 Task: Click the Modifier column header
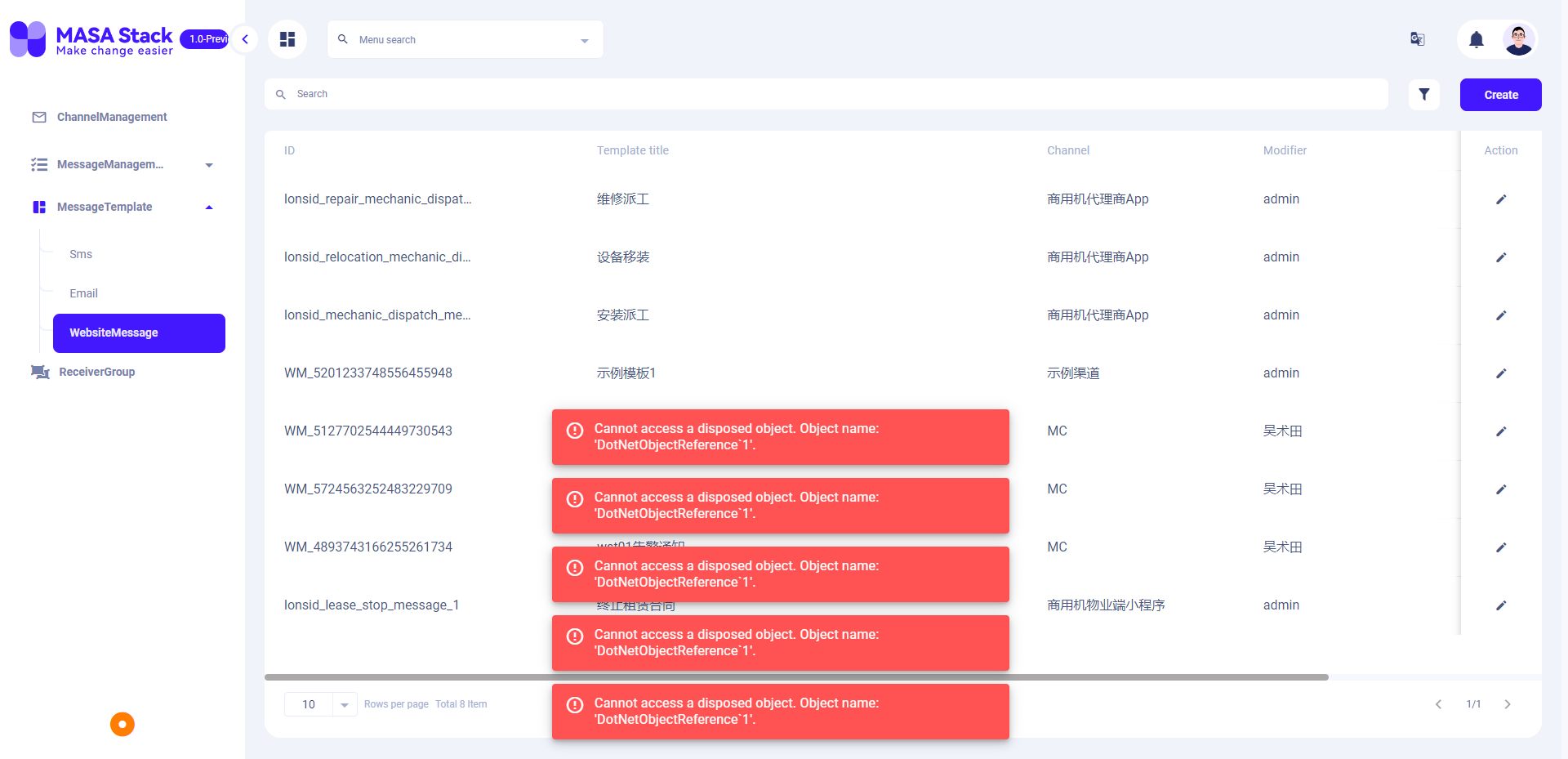point(1285,150)
